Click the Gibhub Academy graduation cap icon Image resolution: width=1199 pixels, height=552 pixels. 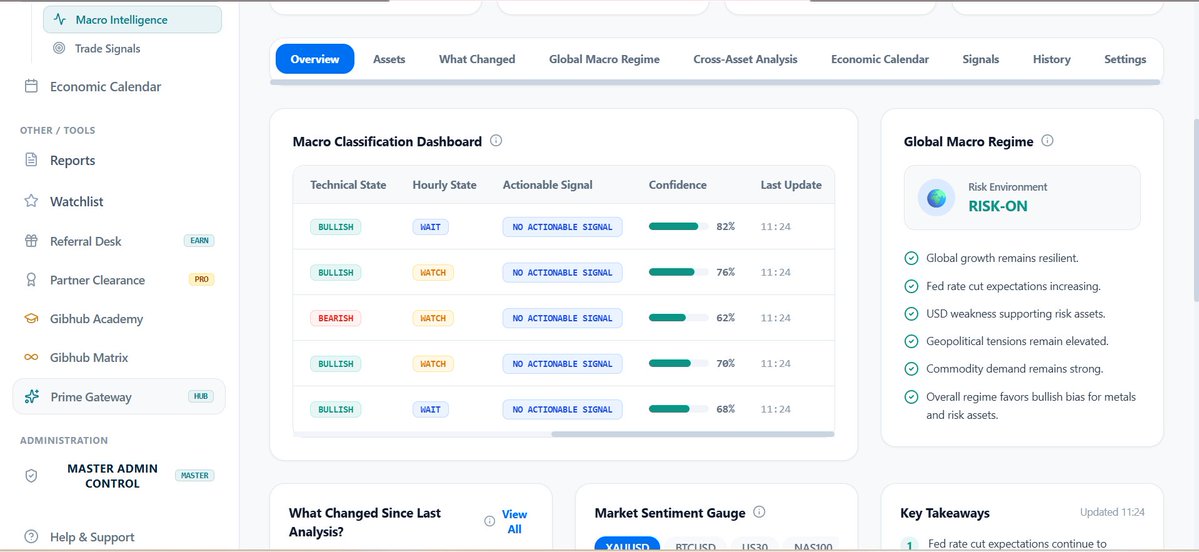[31, 319]
